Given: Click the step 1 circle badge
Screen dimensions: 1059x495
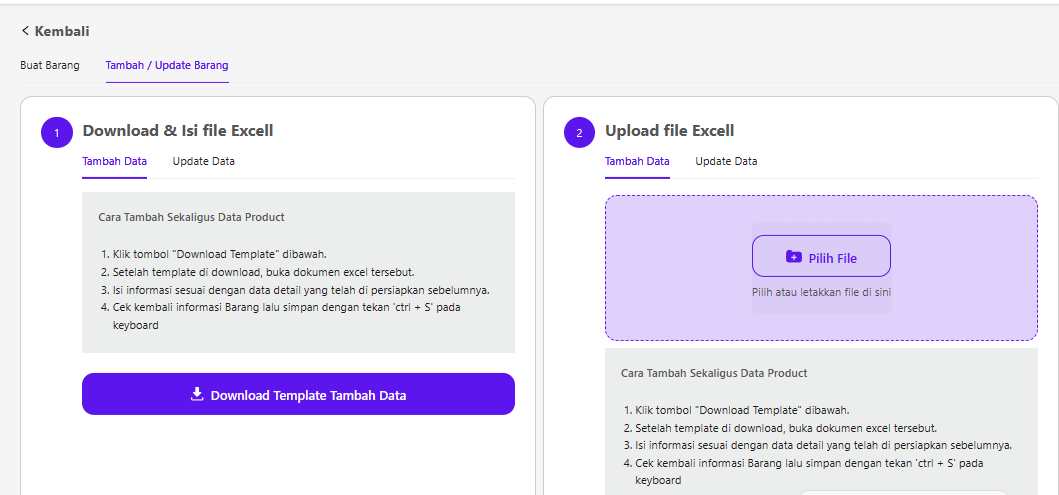Looking at the screenshot, I should pos(57,132).
